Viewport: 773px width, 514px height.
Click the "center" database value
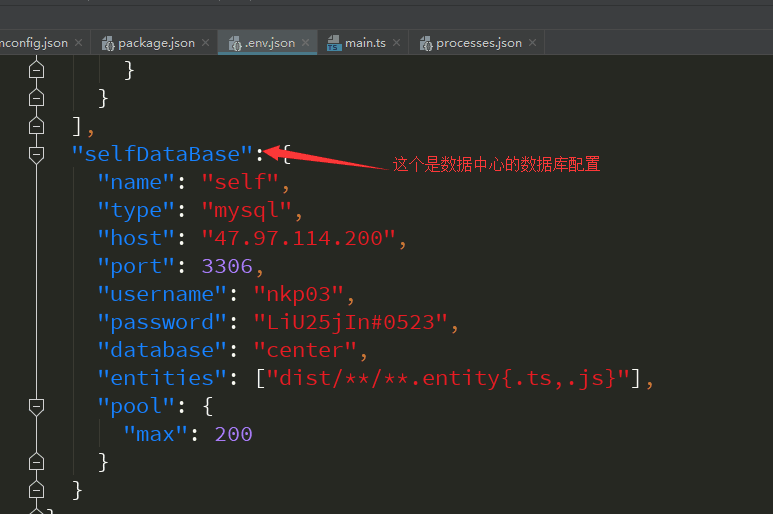click(x=304, y=350)
